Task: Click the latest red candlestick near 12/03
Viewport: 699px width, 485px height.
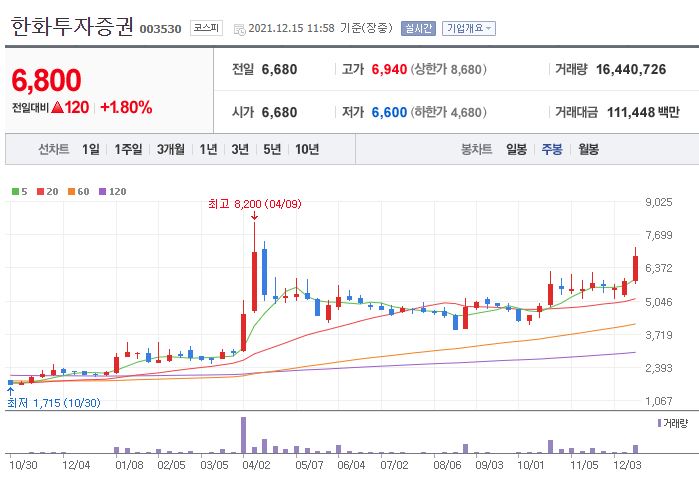Action: 635,267
